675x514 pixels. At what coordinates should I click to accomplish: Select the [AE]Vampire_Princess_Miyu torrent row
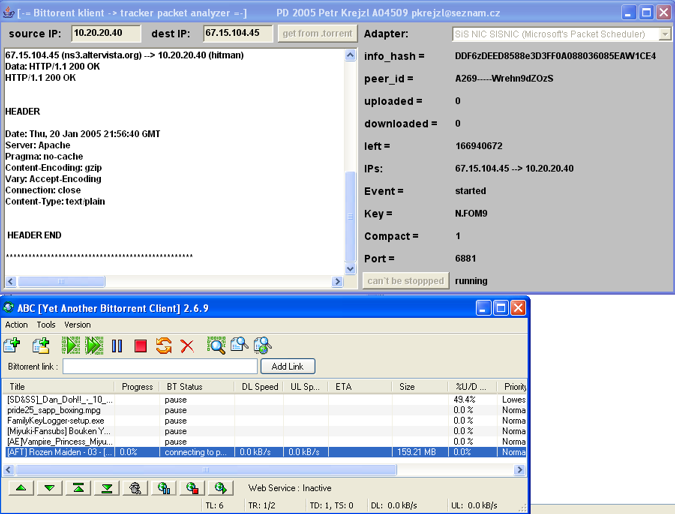[265, 442]
